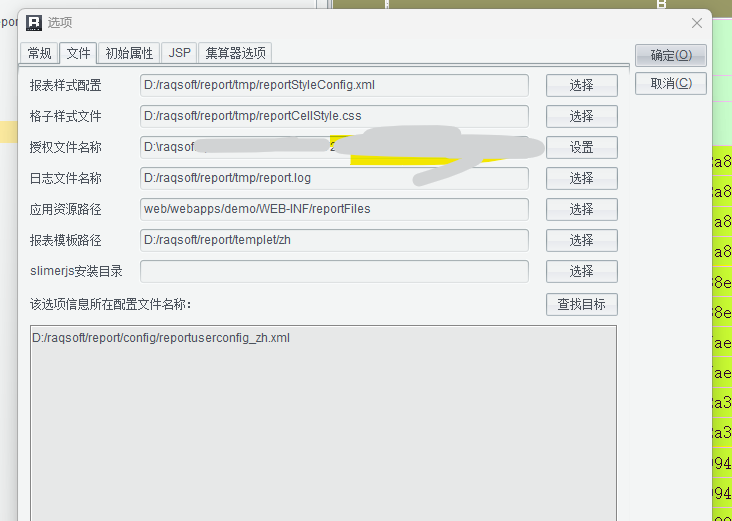Image resolution: width=732 pixels, height=521 pixels.
Task: Click the 选项 dialog app icon
Action: tap(34, 23)
